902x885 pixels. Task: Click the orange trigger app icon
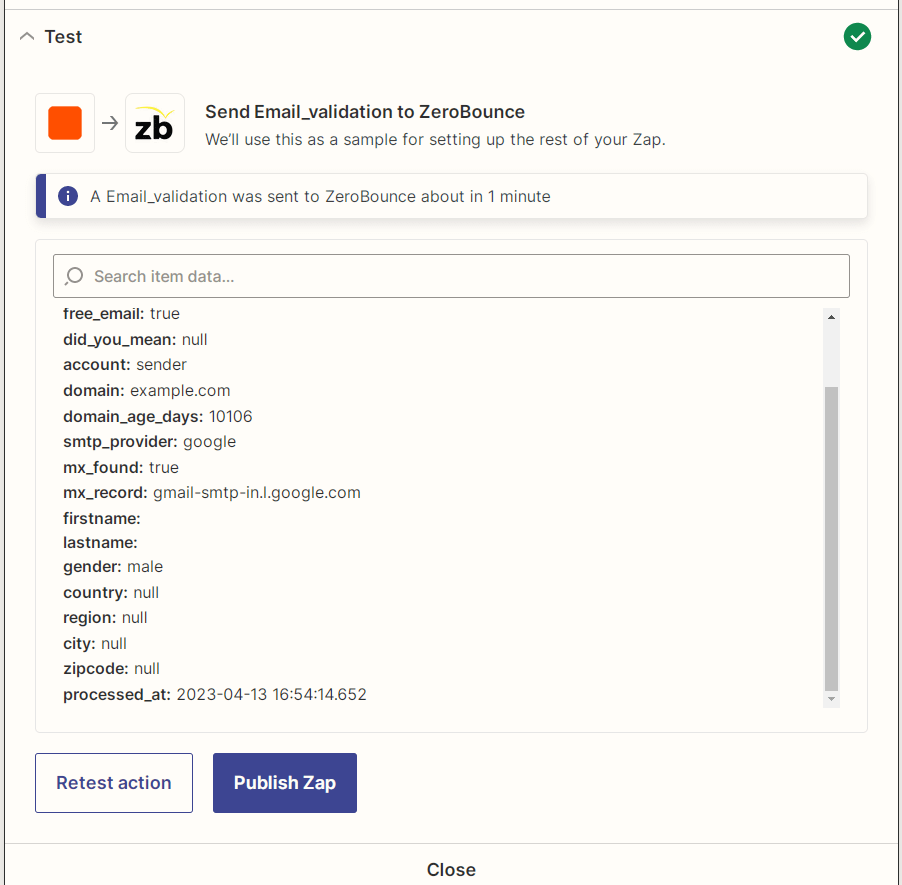(x=64, y=122)
